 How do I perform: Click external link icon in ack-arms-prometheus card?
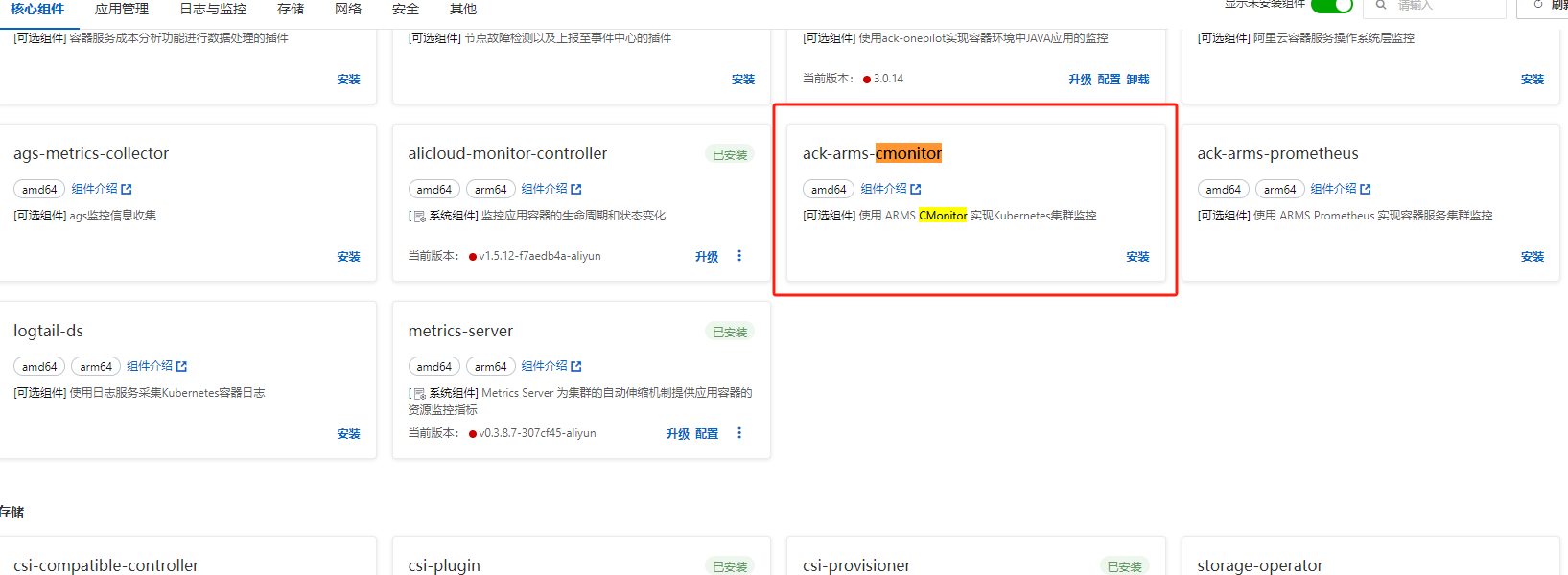pos(1366,190)
